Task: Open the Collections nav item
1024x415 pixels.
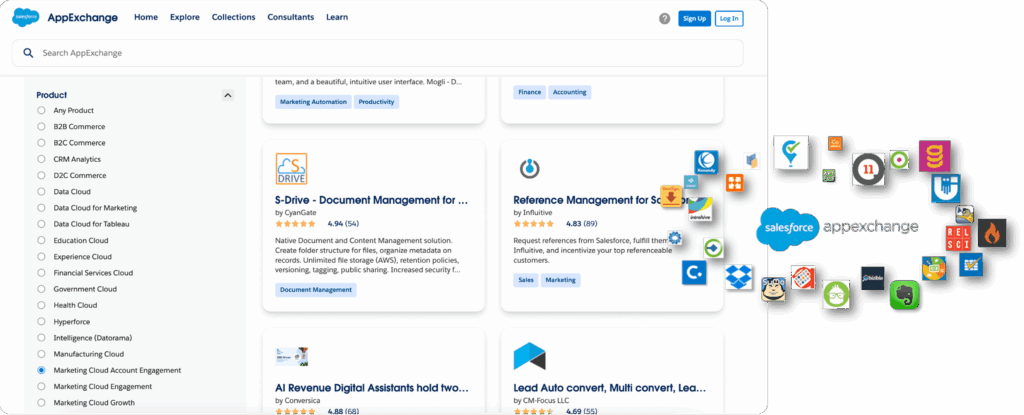Action: point(234,18)
